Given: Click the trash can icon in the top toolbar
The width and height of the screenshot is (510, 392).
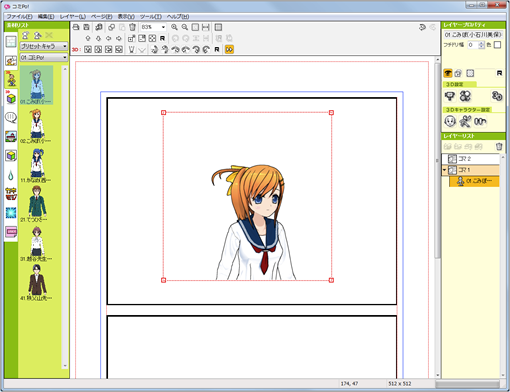Looking at the screenshot, I should [132, 27].
